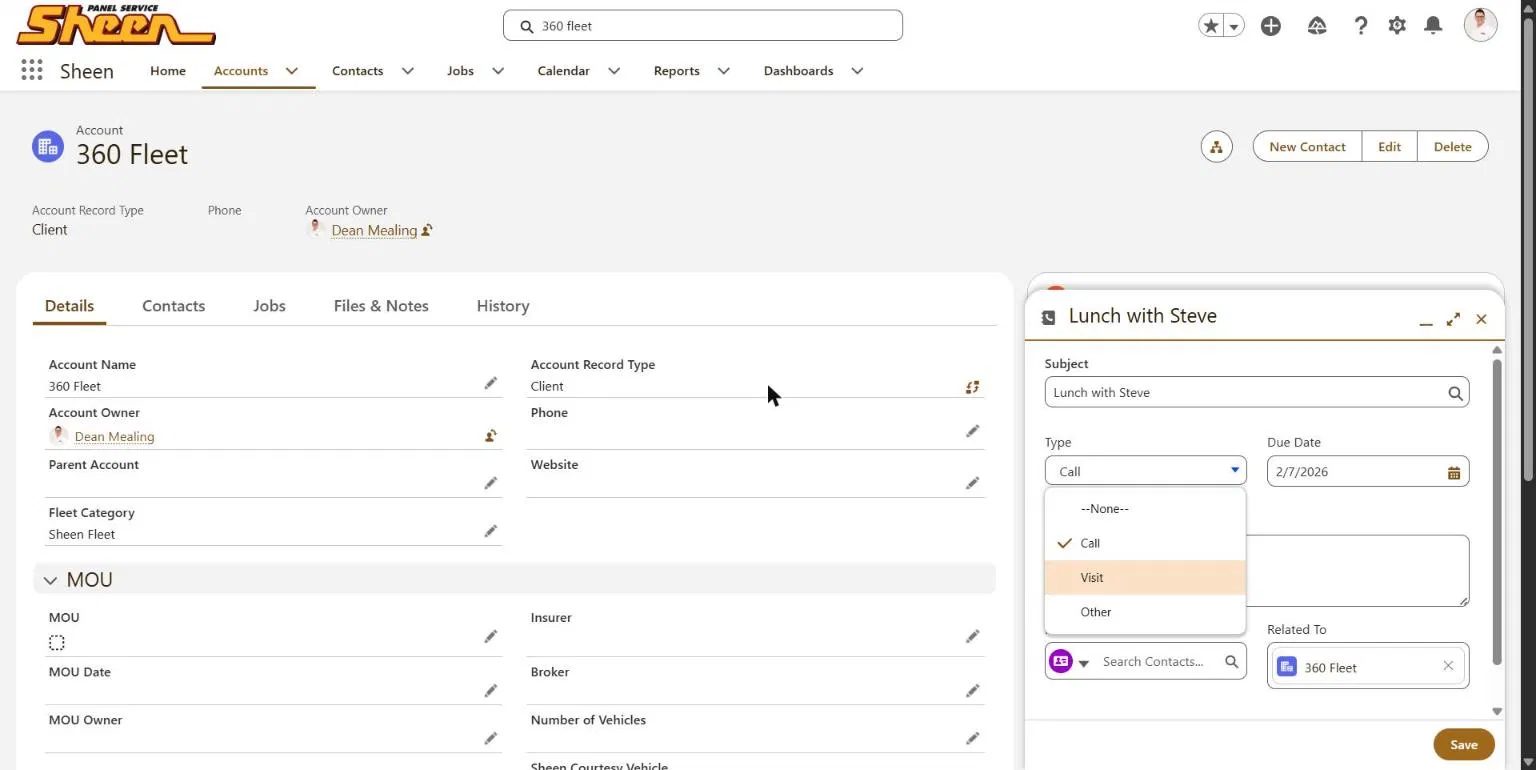The width and height of the screenshot is (1536, 770).
Task: Click the global search box
Action: [x=702, y=26]
